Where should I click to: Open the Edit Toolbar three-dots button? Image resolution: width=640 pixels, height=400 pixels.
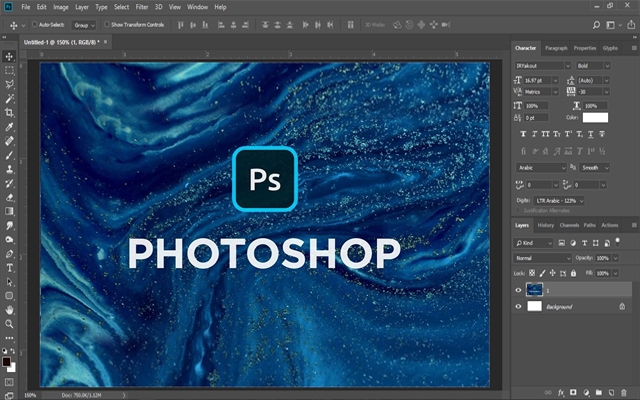click(x=9, y=338)
